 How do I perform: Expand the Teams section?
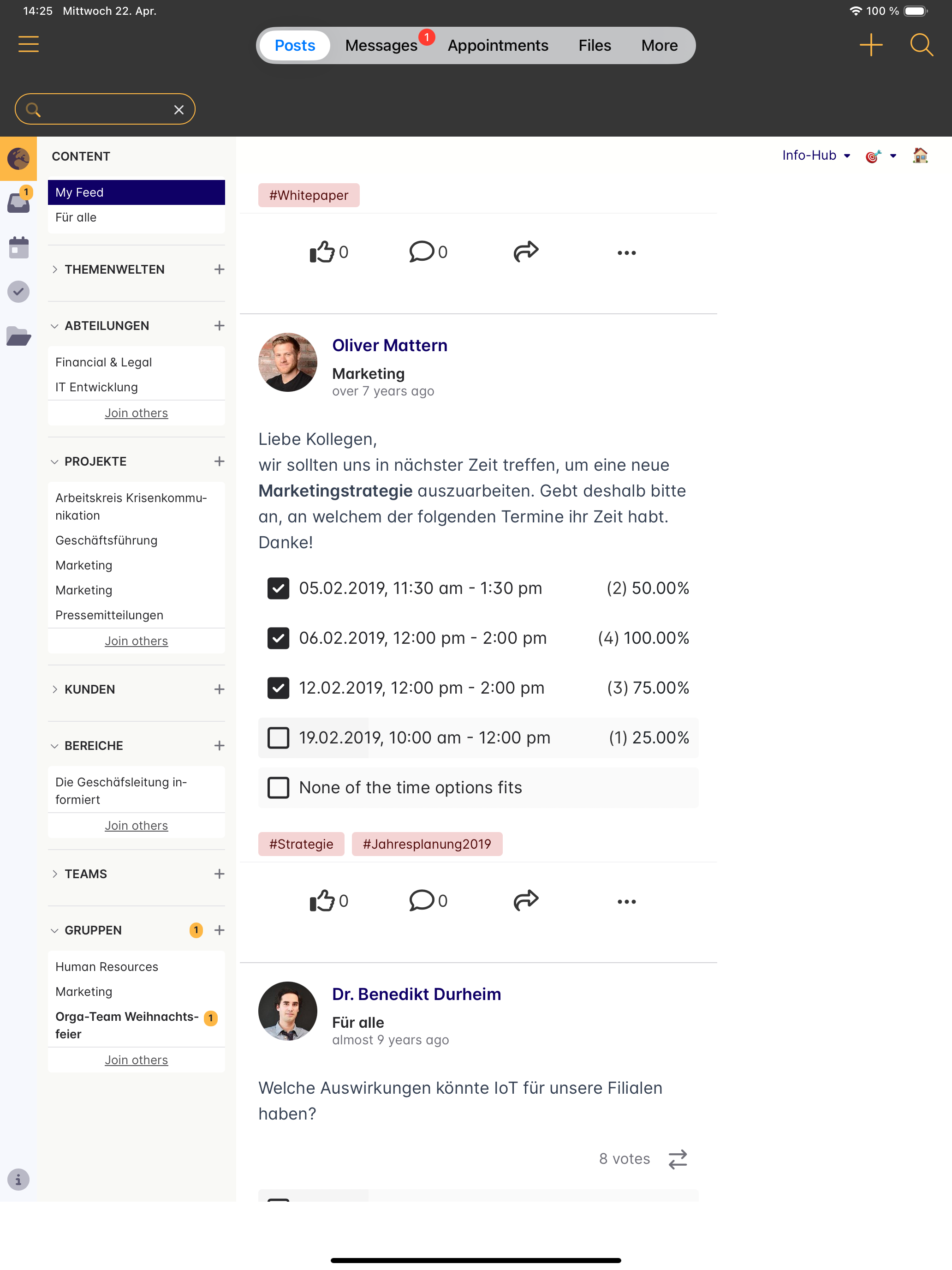[55, 874]
